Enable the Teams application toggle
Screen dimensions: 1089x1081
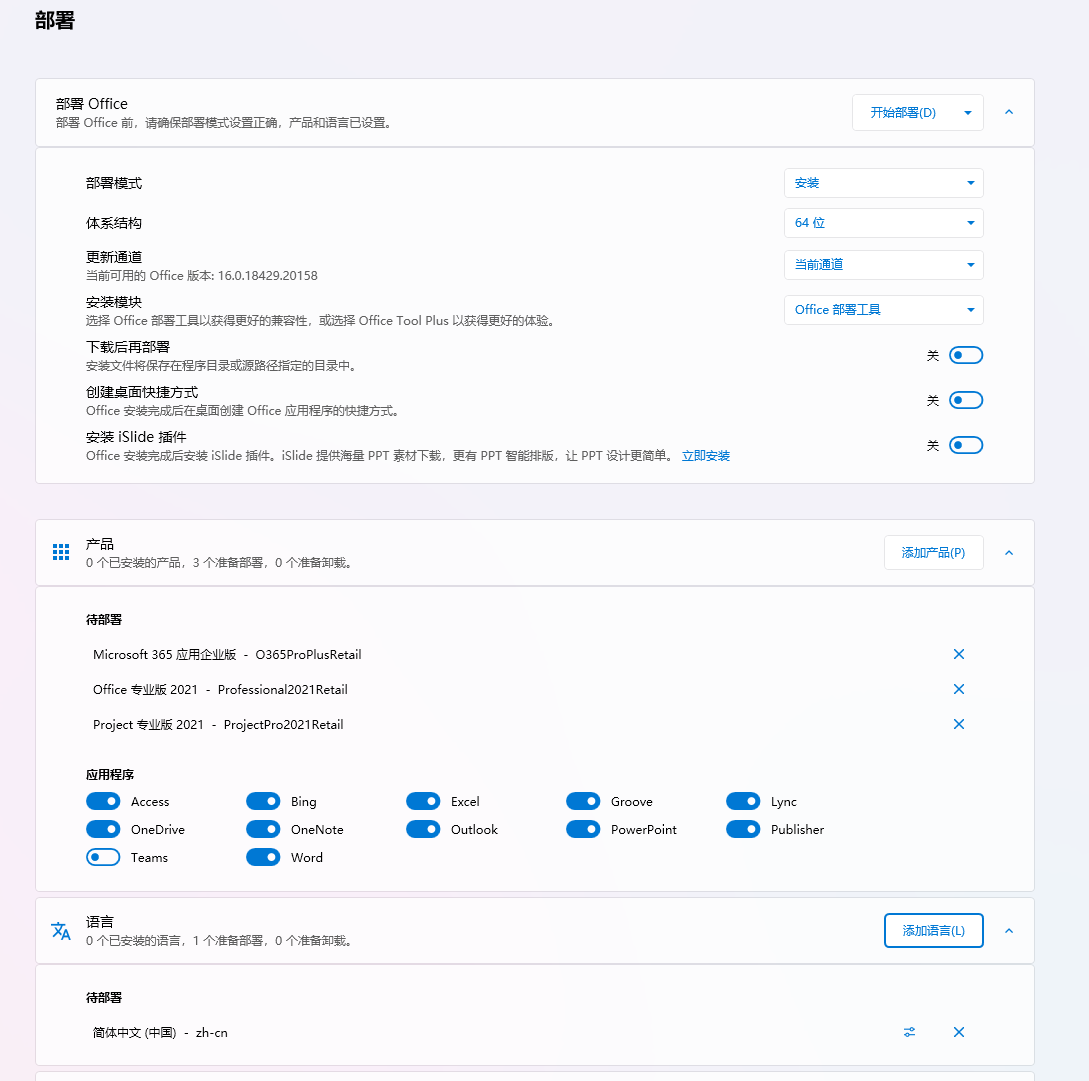click(103, 857)
